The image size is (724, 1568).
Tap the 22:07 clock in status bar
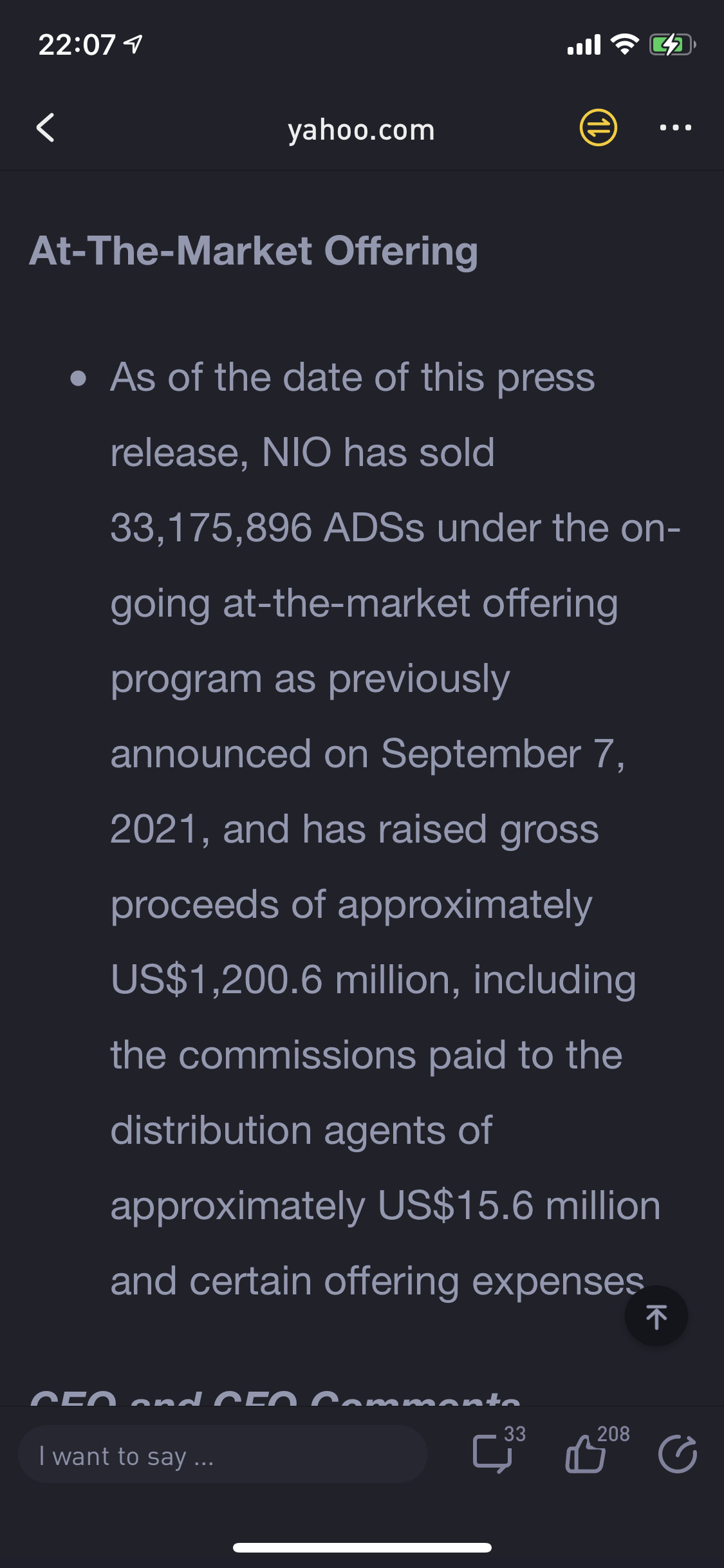[77, 45]
